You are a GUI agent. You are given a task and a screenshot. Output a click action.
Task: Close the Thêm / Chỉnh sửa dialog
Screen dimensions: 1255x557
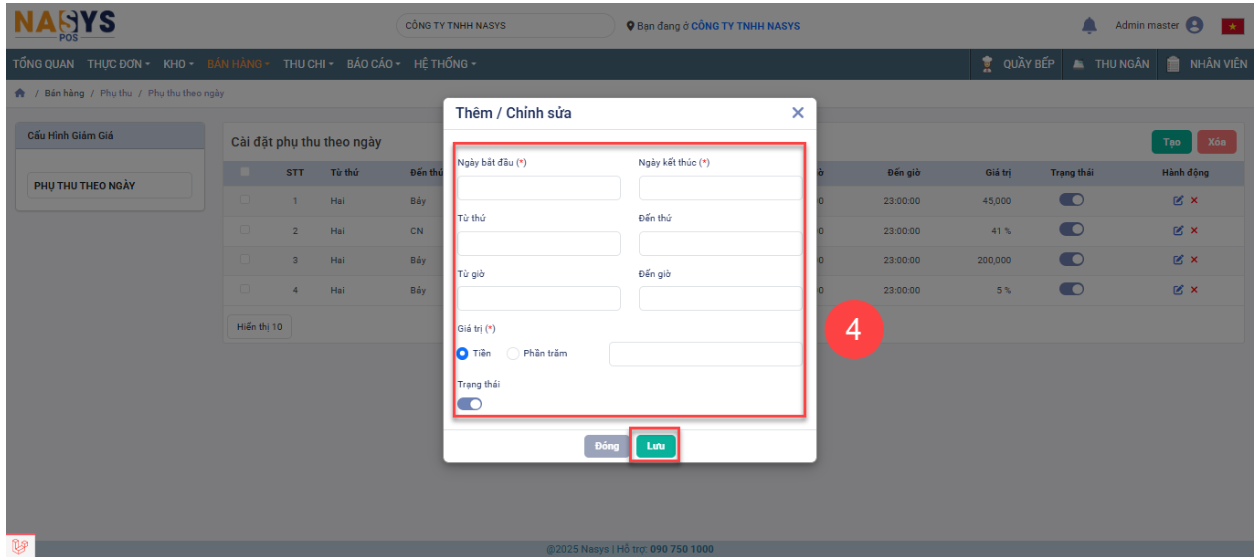pyautogui.click(x=797, y=113)
